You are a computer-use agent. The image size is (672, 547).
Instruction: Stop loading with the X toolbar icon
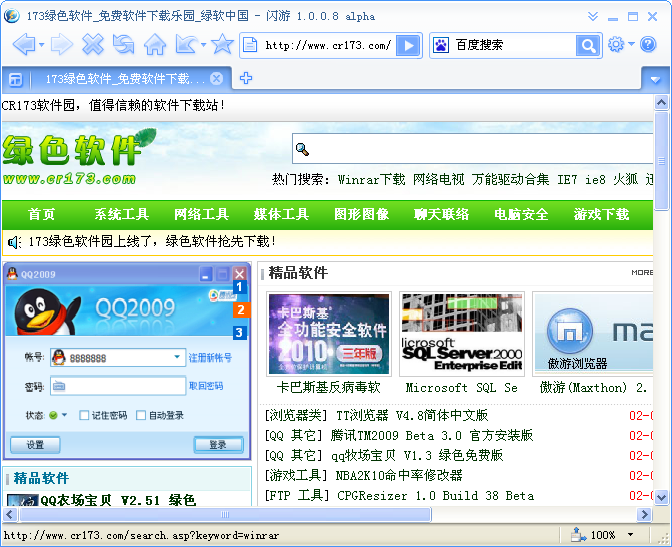click(x=93, y=44)
